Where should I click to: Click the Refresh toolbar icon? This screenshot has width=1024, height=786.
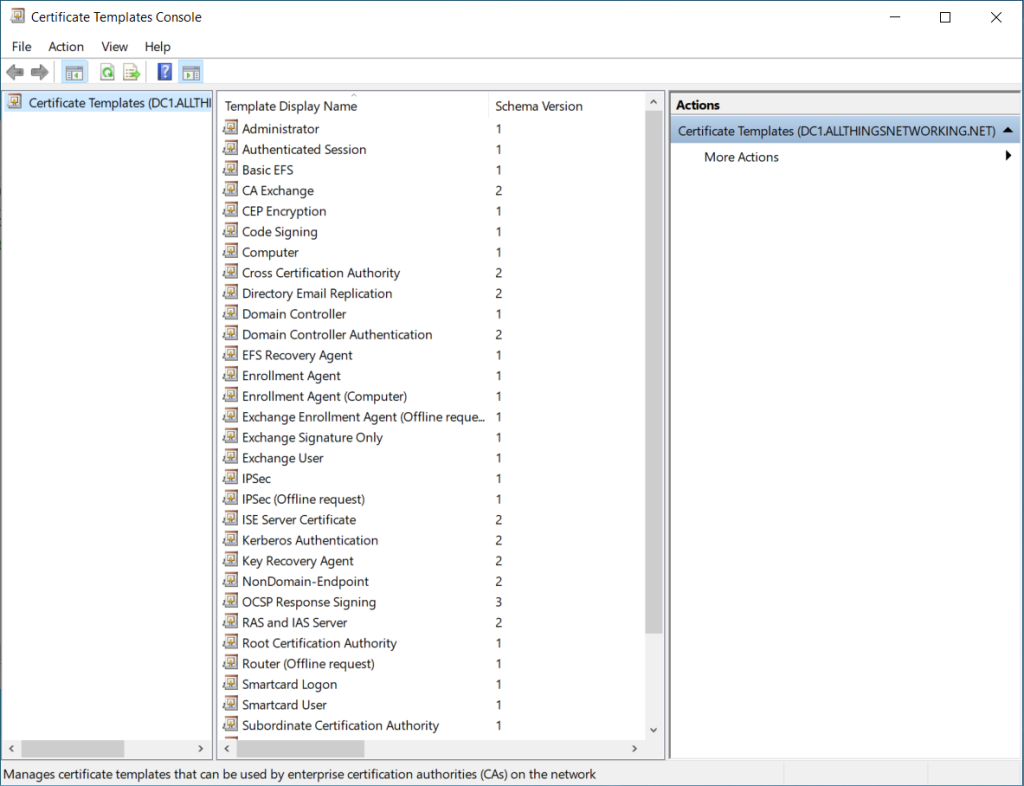click(107, 72)
